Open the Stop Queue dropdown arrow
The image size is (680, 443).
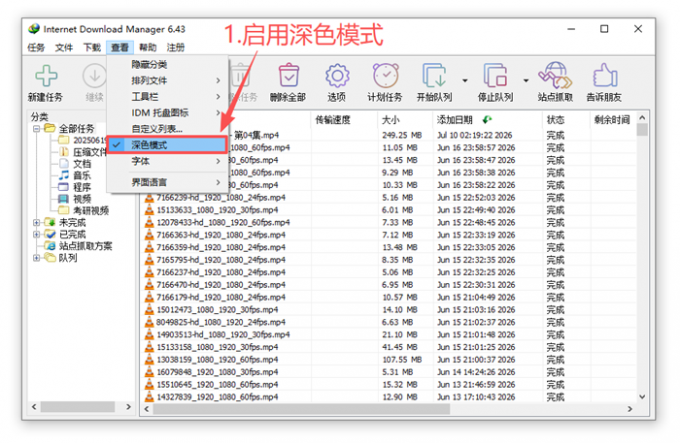526,81
